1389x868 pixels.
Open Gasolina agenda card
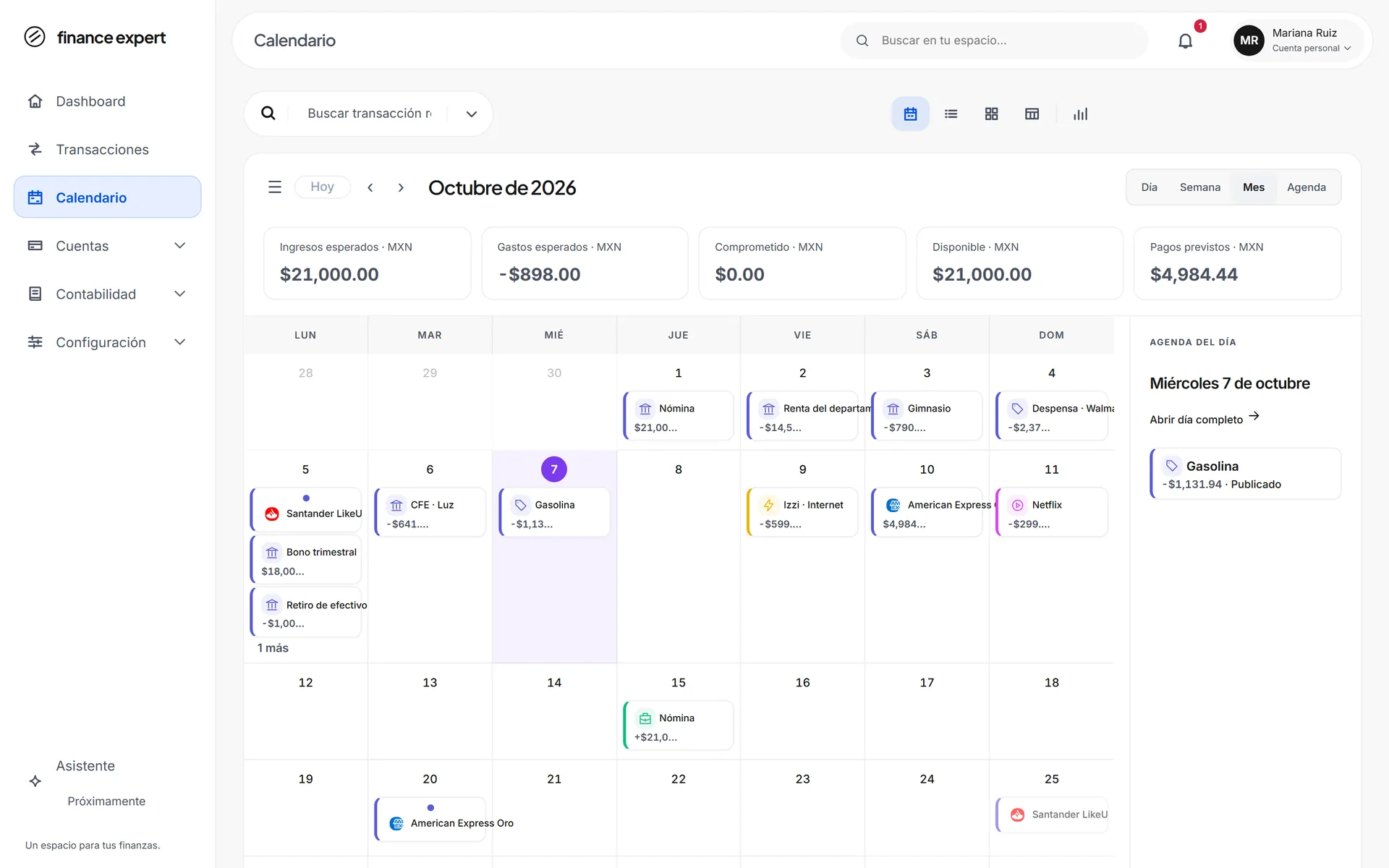(1245, 475)
